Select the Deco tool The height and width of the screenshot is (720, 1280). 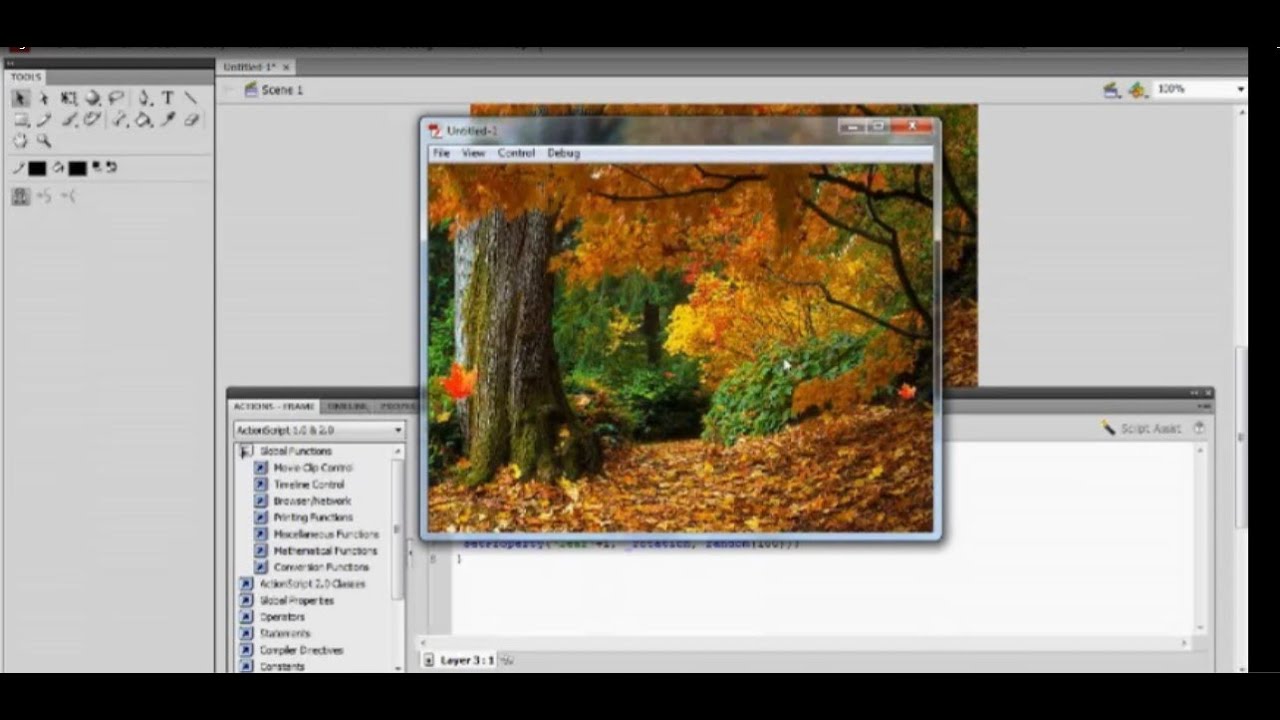pos(92,120)
